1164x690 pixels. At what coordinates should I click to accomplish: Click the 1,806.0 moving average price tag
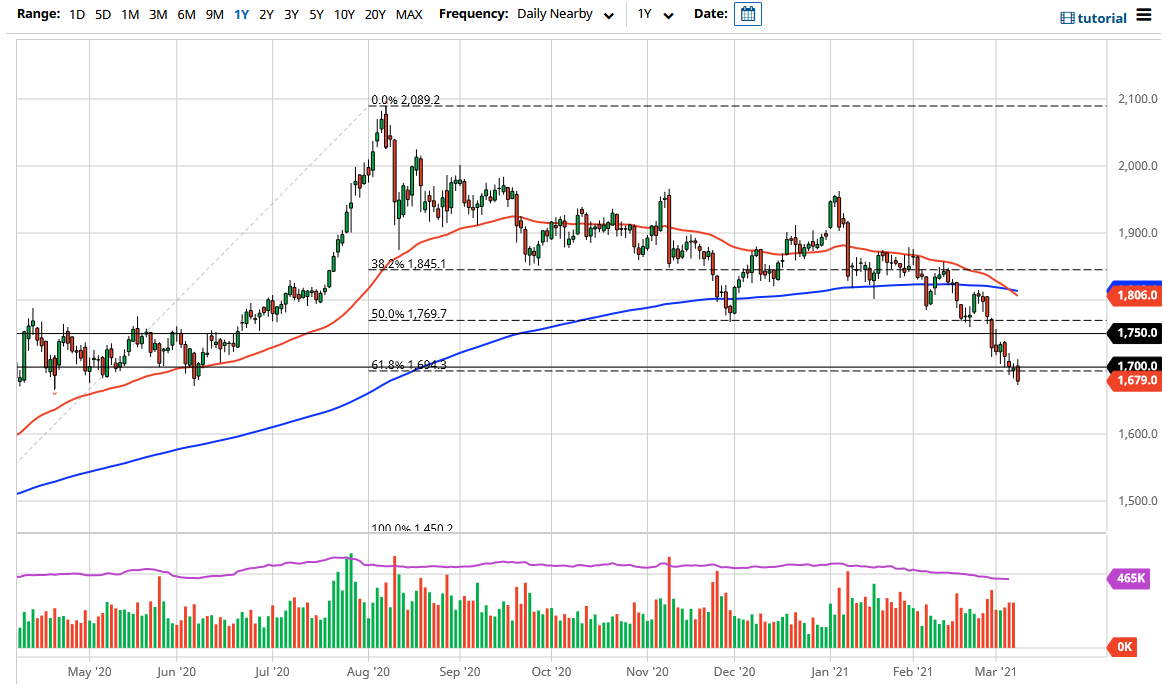coord(1135,295)
